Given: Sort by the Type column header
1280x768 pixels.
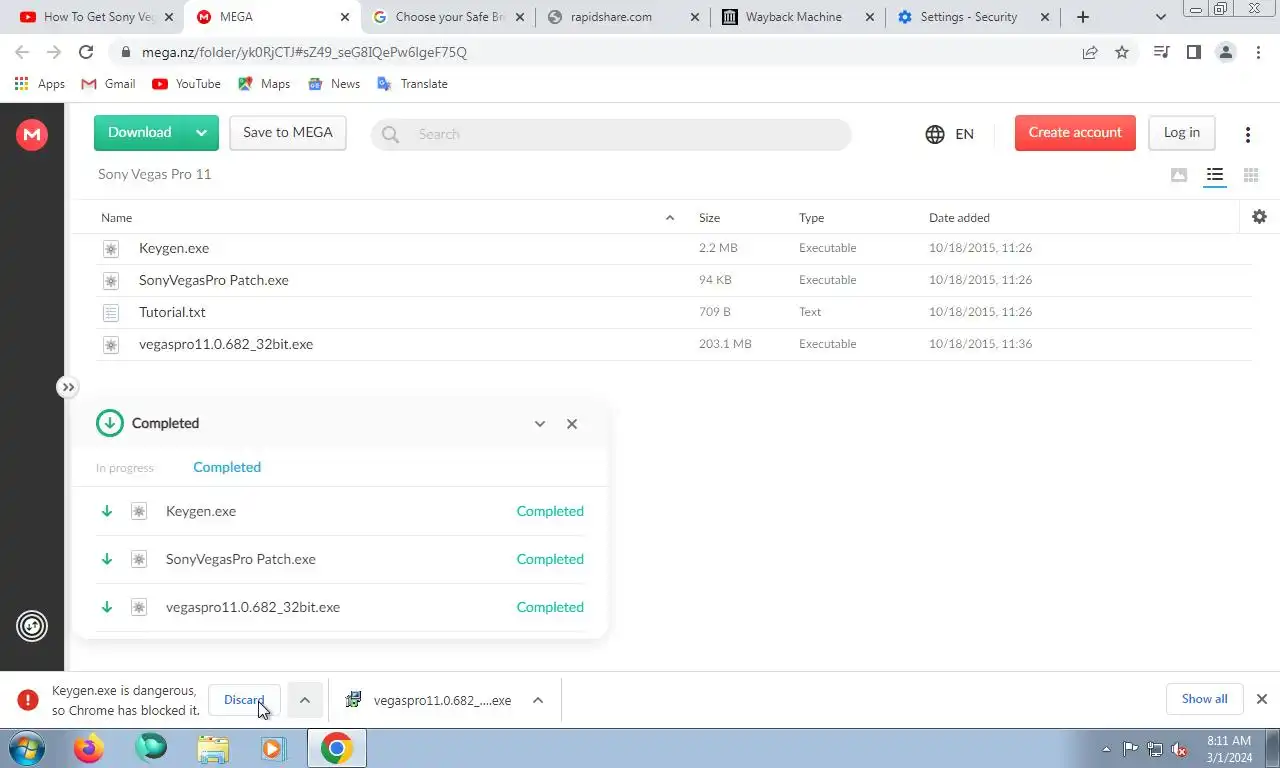Looking at the screenshot, I should click(811, 217).
